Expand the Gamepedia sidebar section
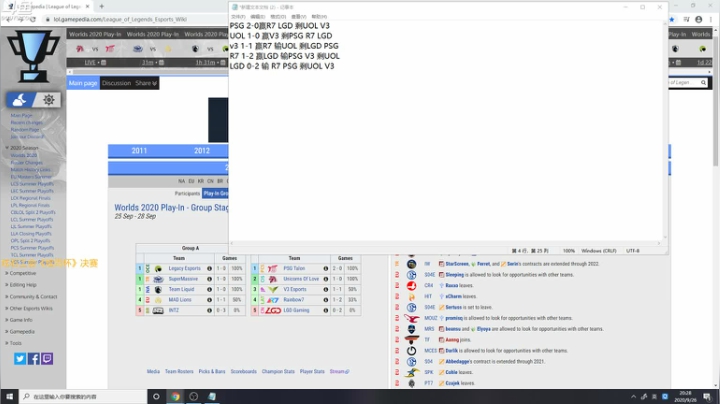Image resolution: width=720 pixels, height=404 pixels. (20, 331)
